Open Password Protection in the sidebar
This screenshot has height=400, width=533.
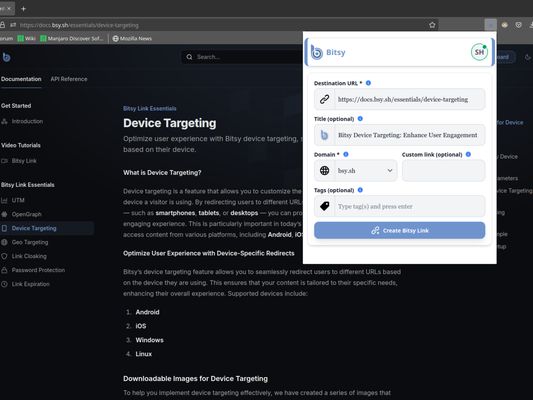click(38, 270)
